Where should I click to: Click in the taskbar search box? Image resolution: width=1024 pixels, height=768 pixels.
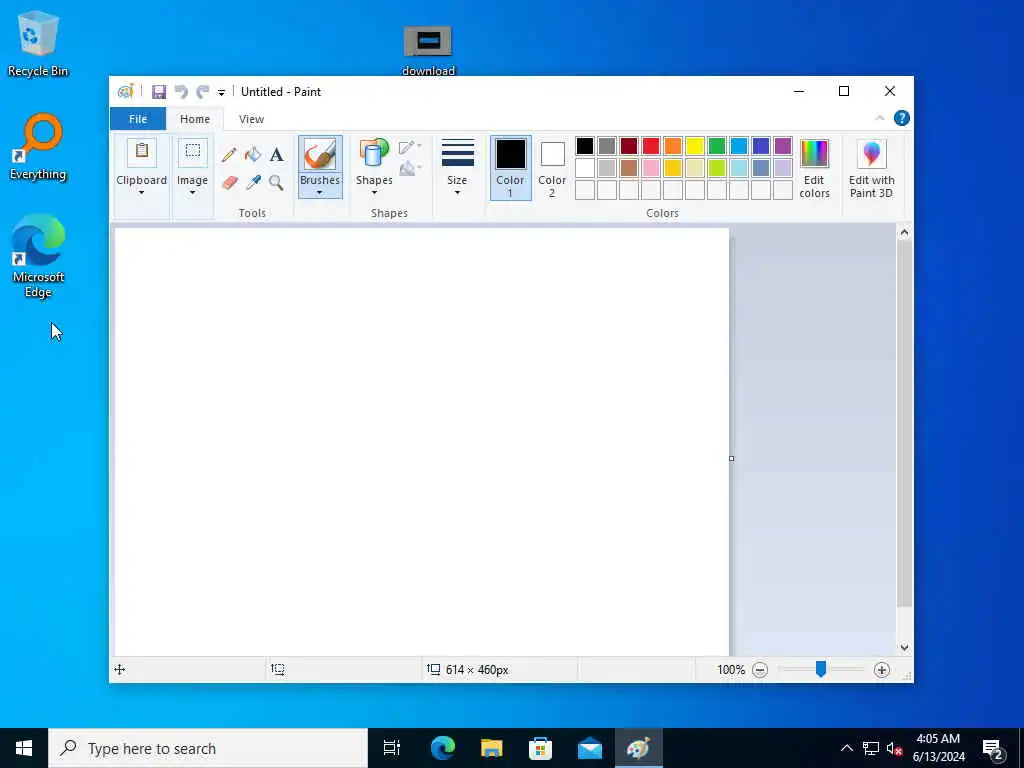pos(208,748)
